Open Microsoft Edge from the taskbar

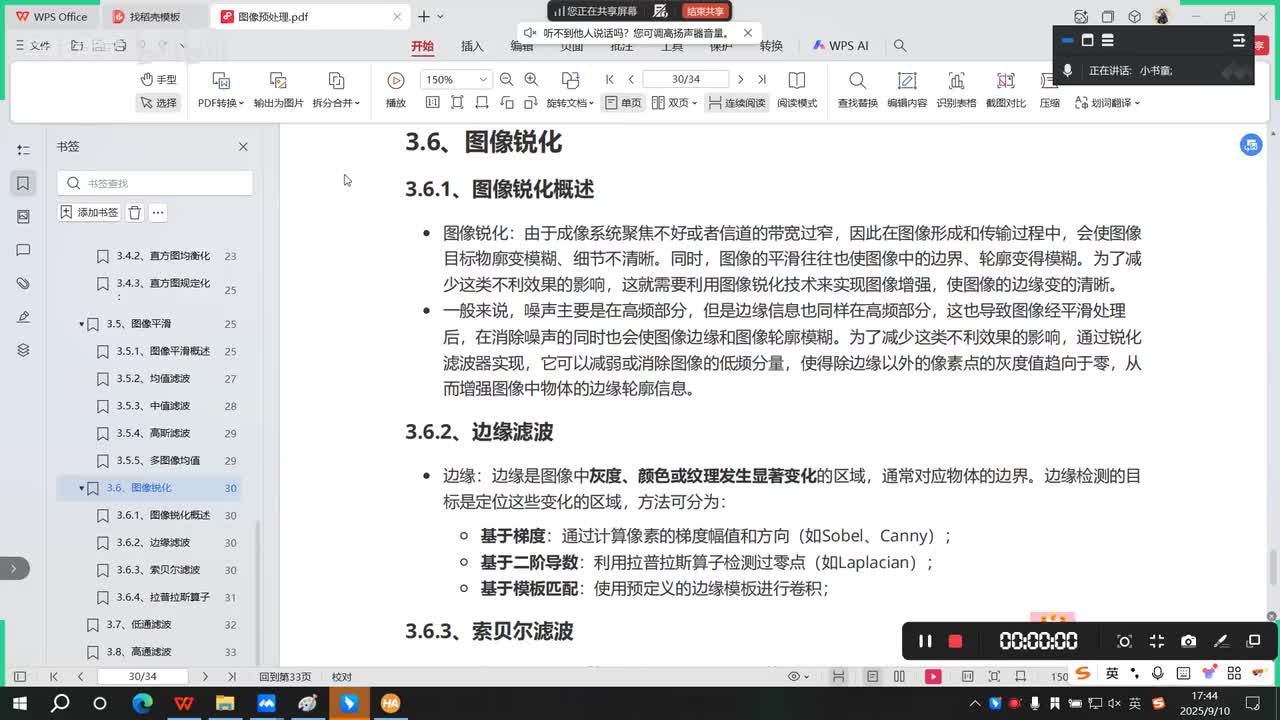(x=141, y=704)
